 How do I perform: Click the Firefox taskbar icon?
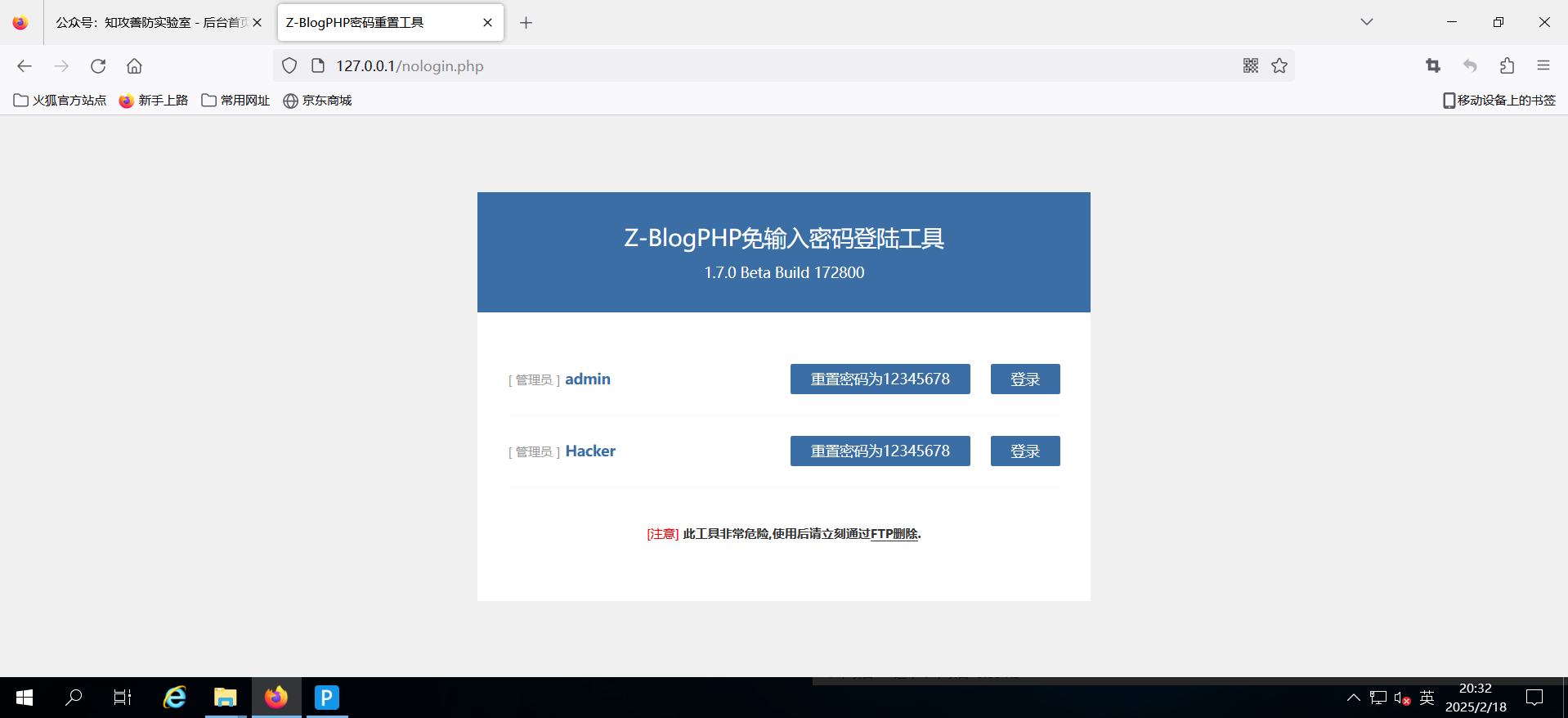(x=276, y=698)
